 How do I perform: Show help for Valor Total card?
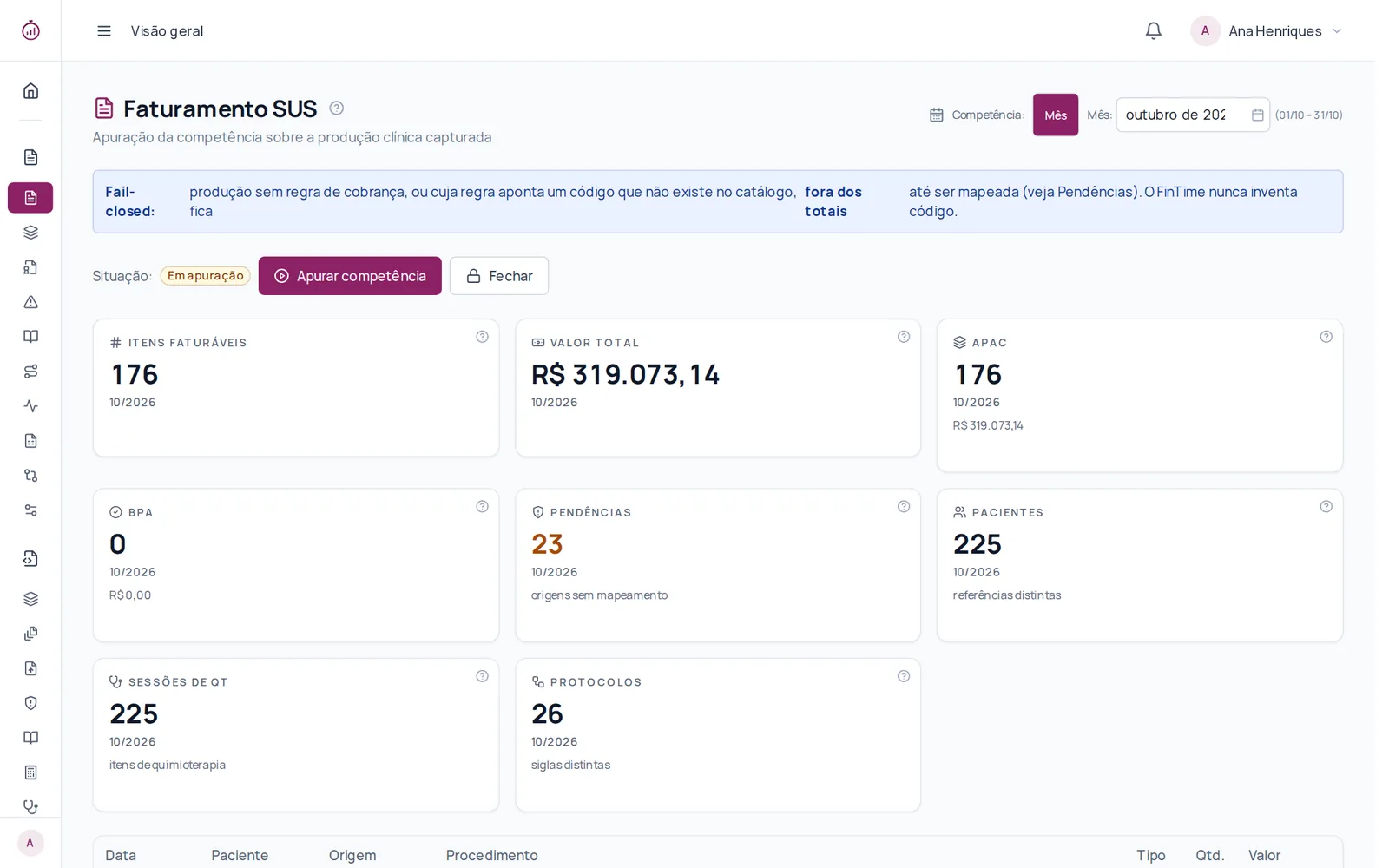point(904,337)
